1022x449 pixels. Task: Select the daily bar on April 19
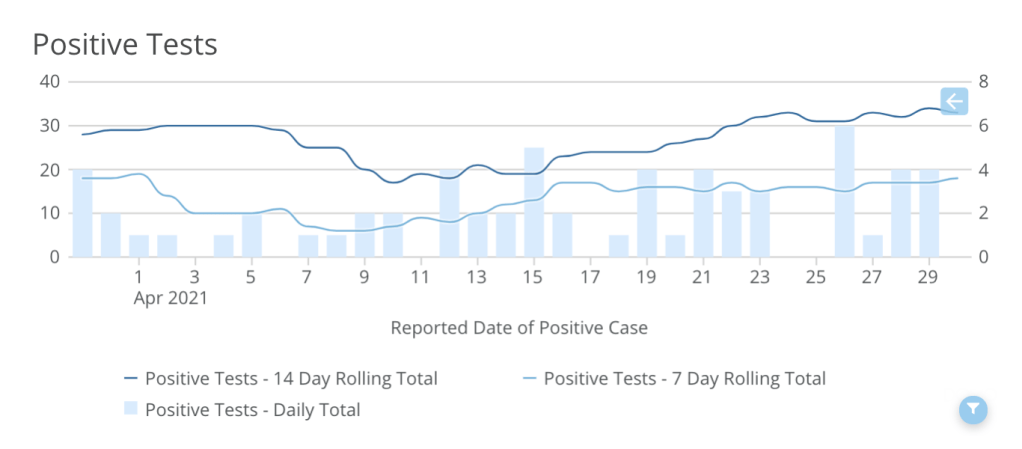647,214
